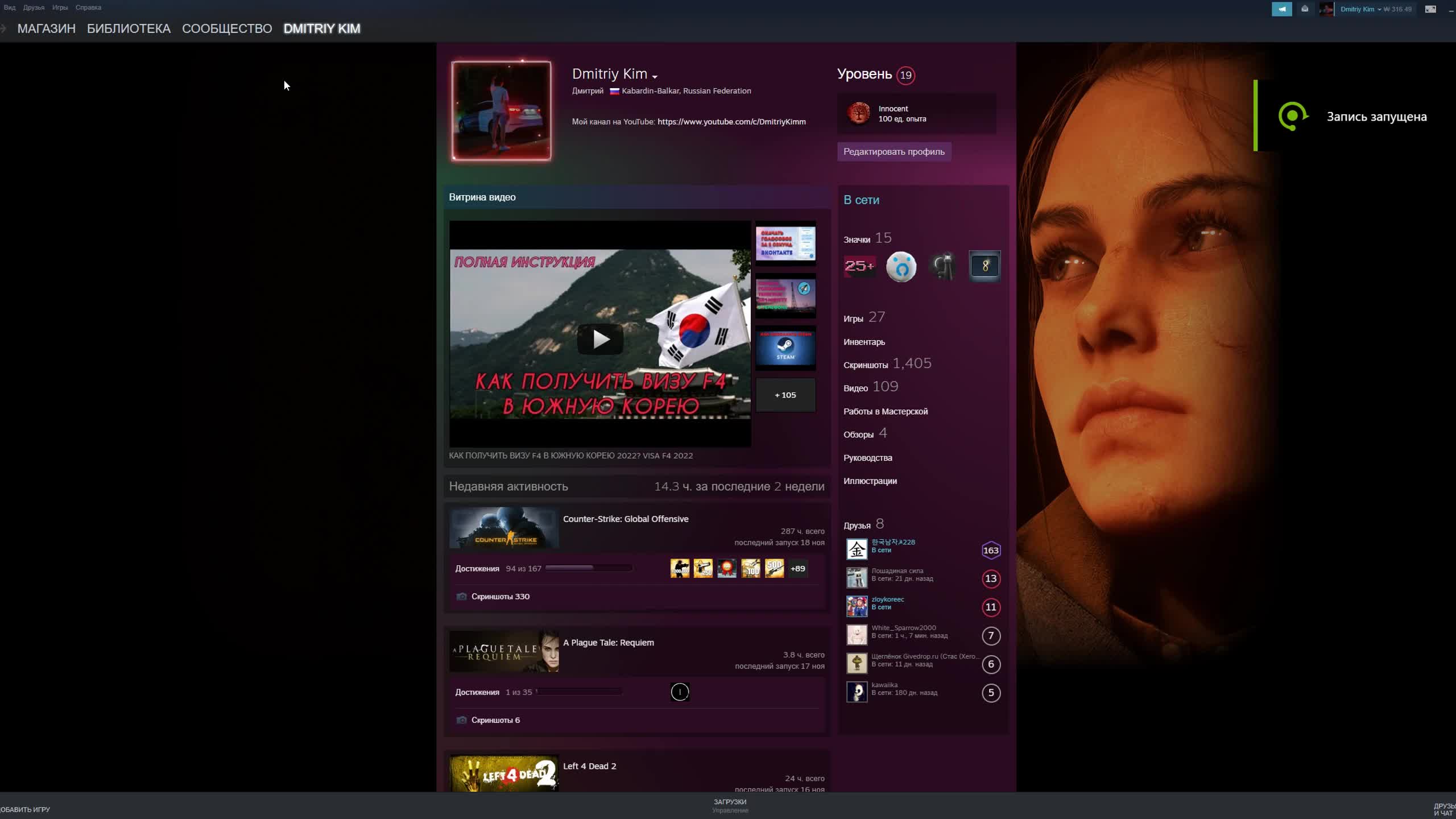1456x819 pixels.
Task: Click the NVIDIA recording indicator icon
Action: (x=1293, y=116)
